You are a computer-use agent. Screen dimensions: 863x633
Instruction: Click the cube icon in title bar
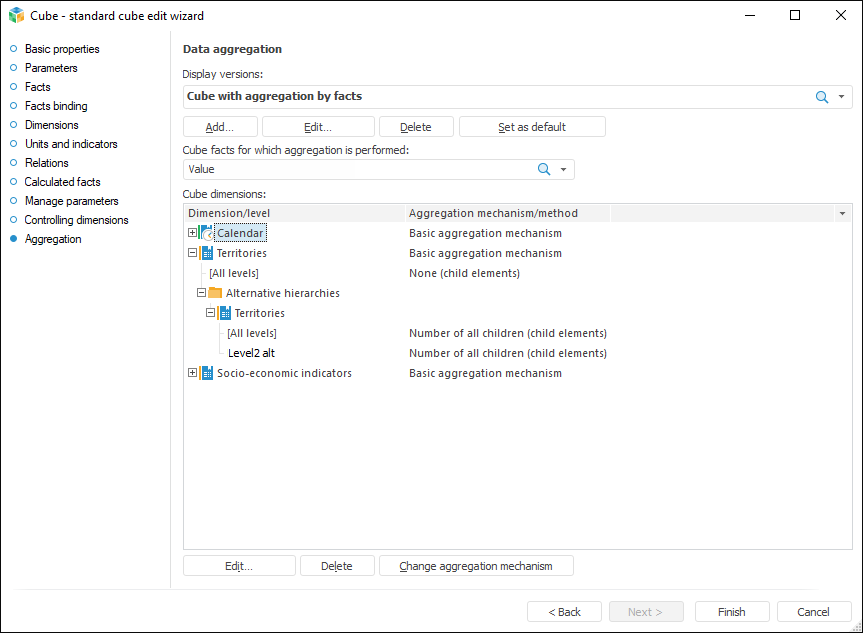[16, 15]
